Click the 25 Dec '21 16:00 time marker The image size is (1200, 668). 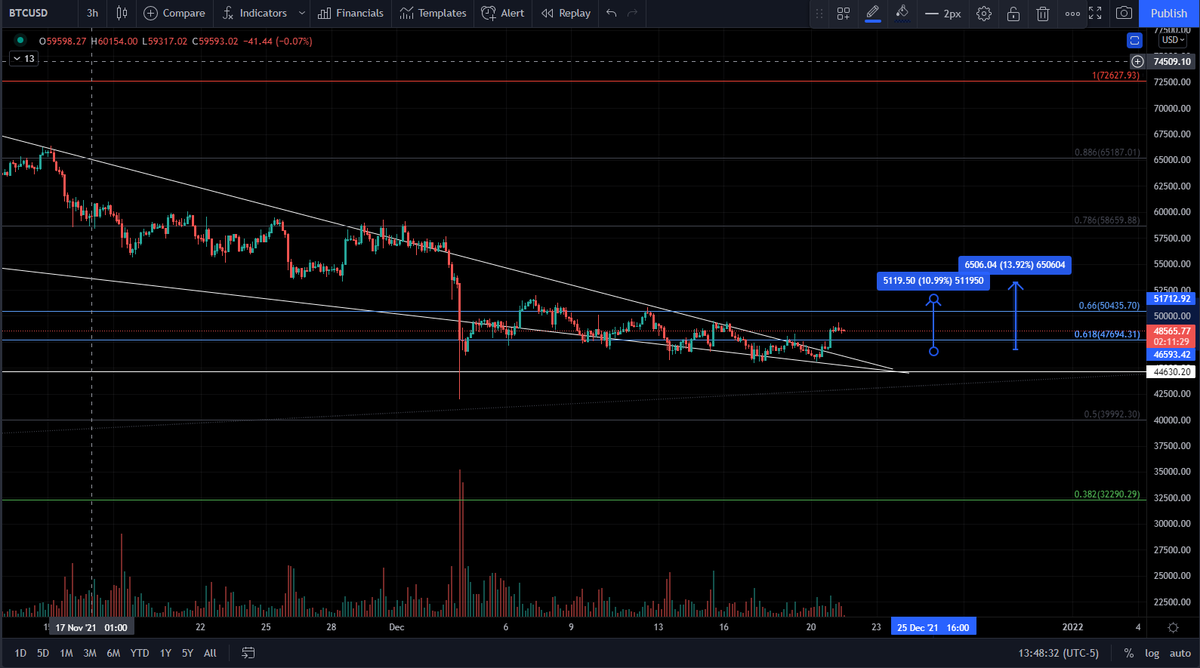point(931,627)
